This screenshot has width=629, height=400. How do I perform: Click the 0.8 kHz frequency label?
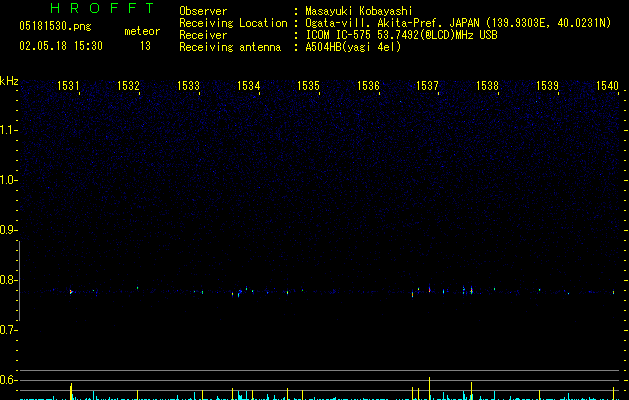pos(8,280)
